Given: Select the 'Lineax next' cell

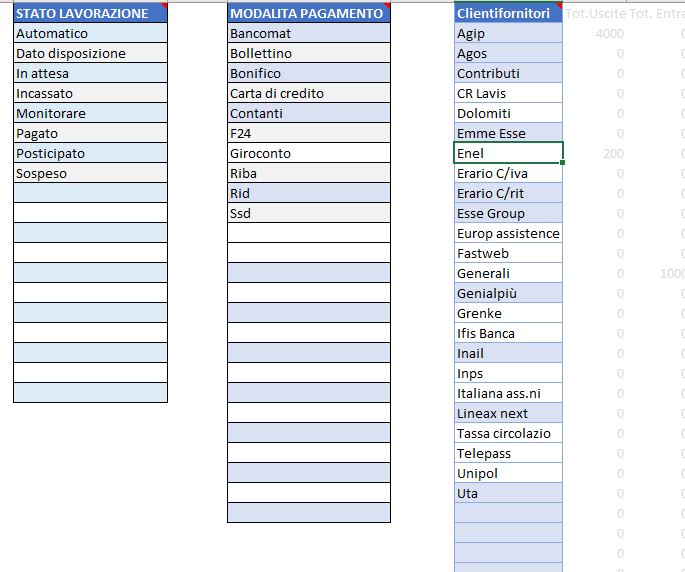Looking at the screenshot, I should pyautogui.click(x=509, y=414).
